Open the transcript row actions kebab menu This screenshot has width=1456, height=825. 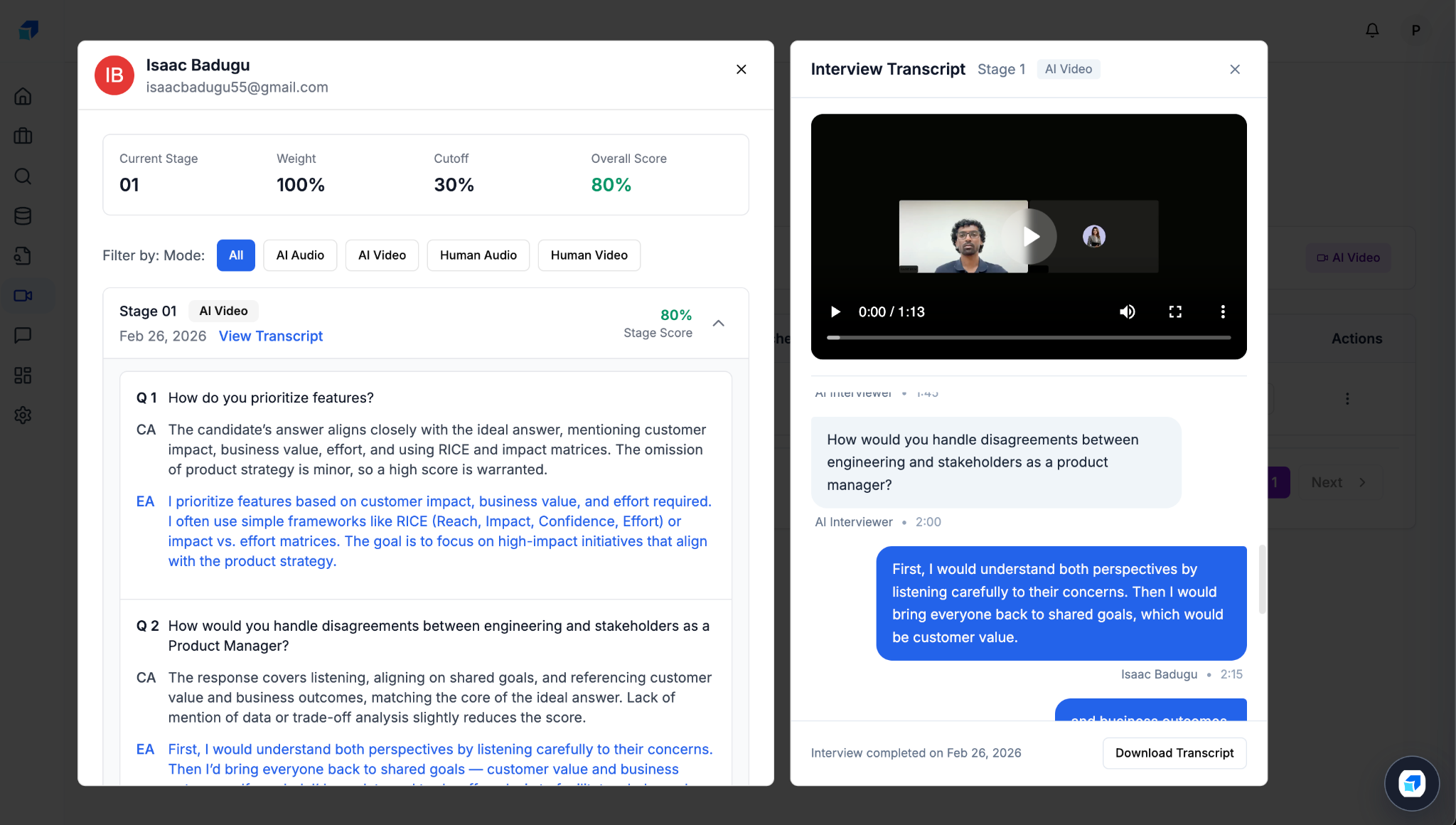tap(1348, 399)
